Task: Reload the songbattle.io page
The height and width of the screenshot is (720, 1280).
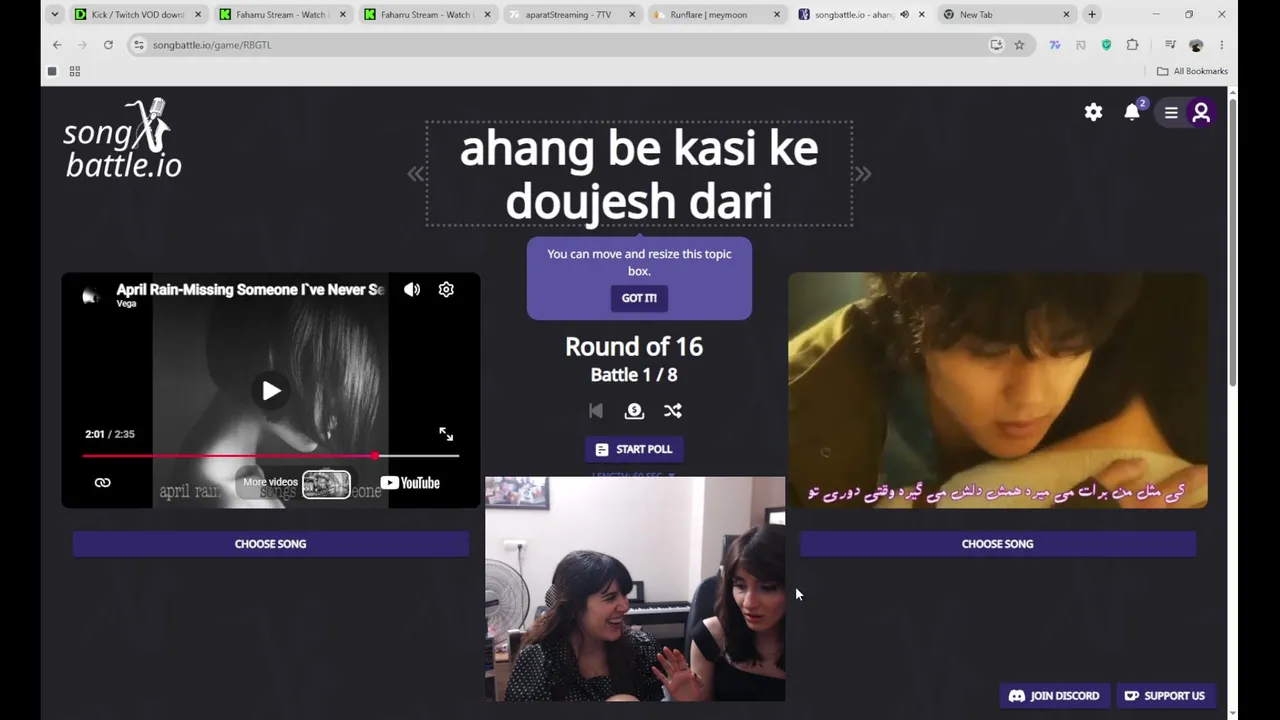Action: 108,45
